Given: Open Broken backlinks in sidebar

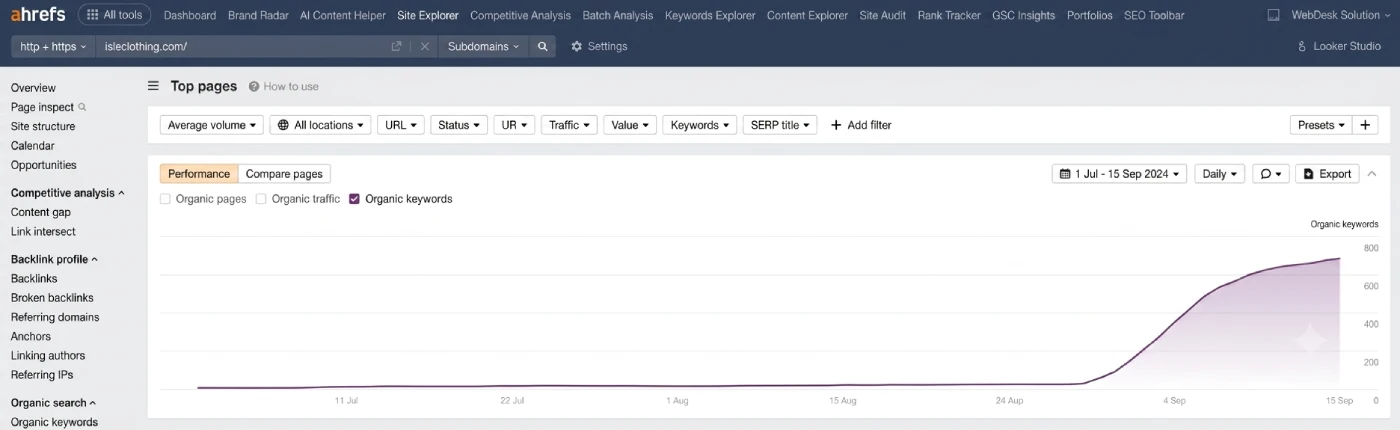Looking at the screenshot, I should (52, 298).
